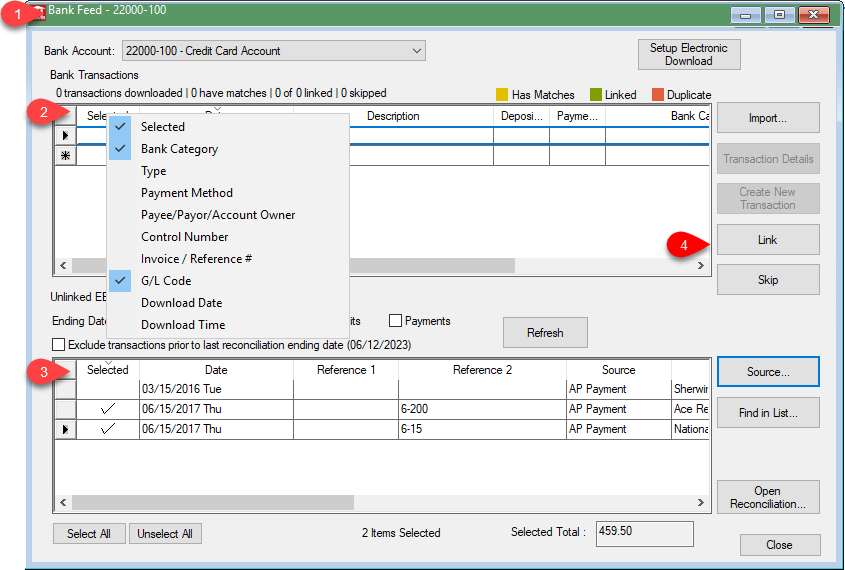Click the green Linked legend swatch

point(595,95)
